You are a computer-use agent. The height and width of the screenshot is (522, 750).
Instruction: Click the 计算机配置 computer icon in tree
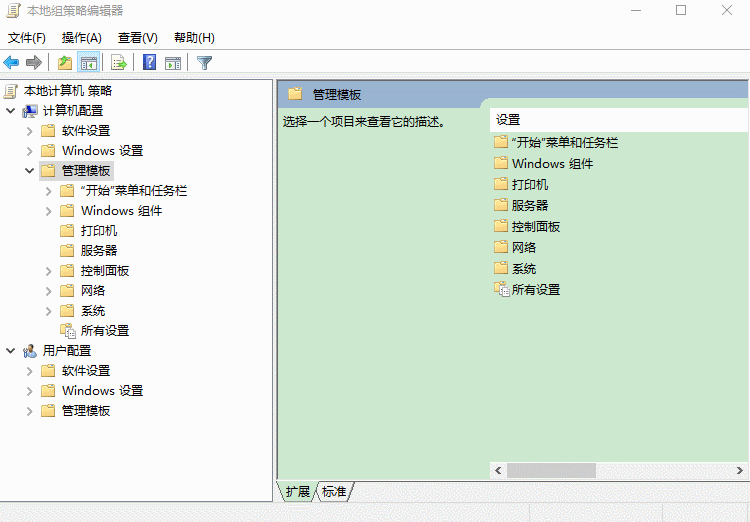30,111
